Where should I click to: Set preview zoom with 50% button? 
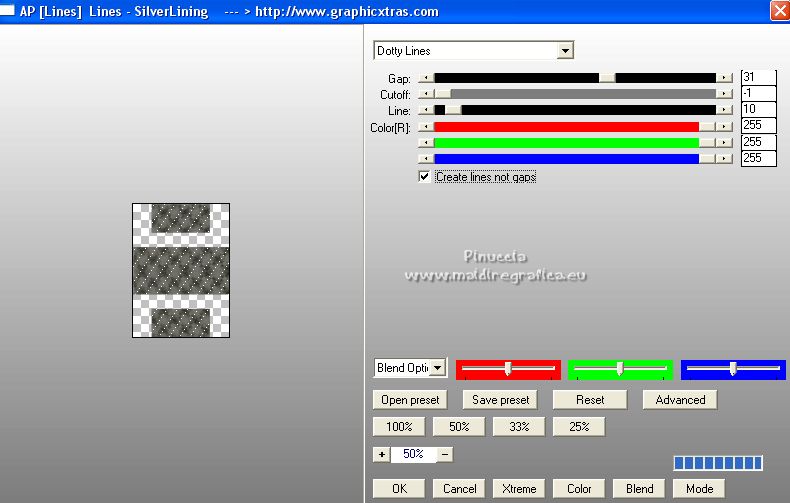coord(459,426)
